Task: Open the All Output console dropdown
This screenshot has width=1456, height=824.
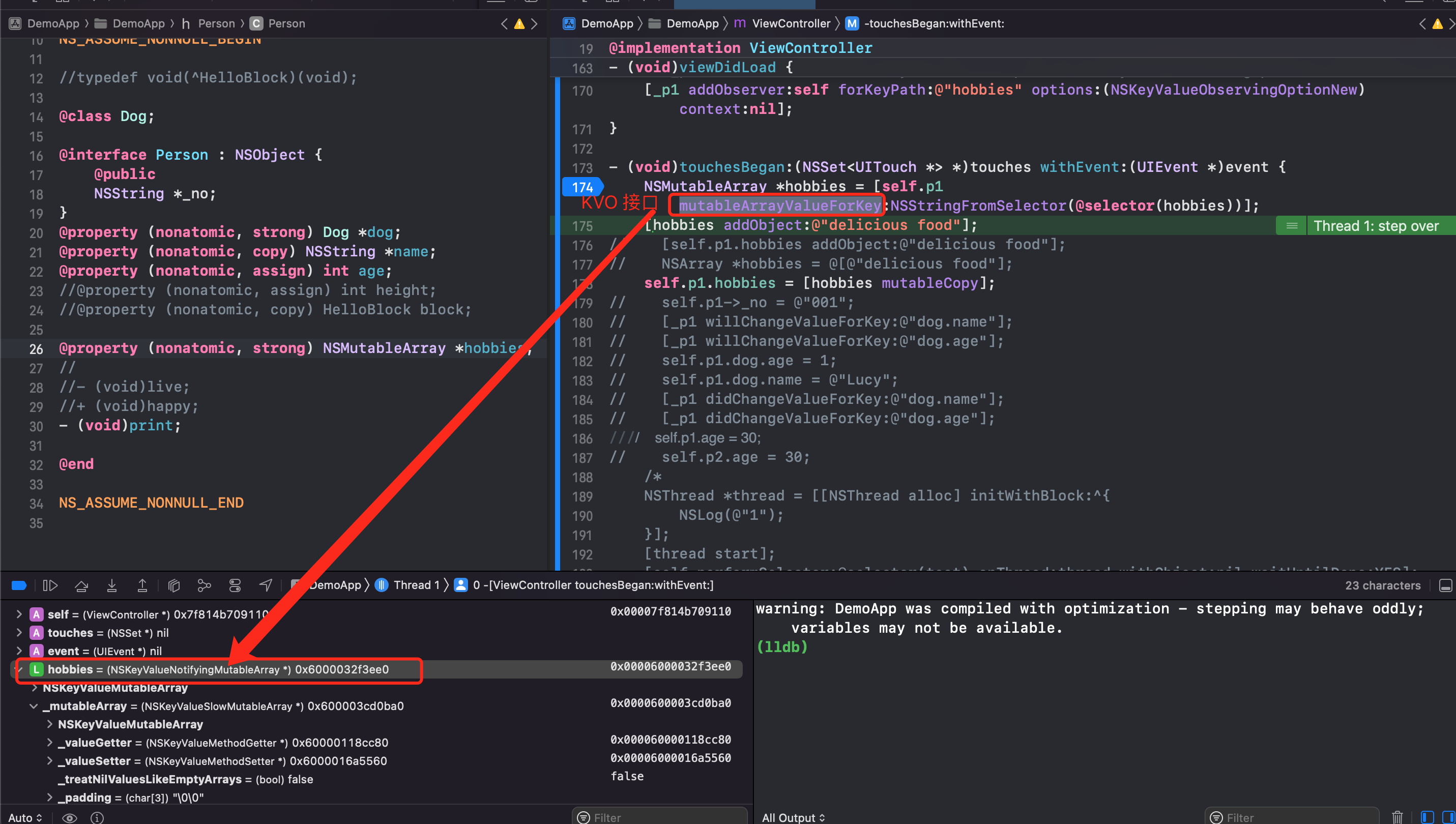Action: (x=793, y=817)
